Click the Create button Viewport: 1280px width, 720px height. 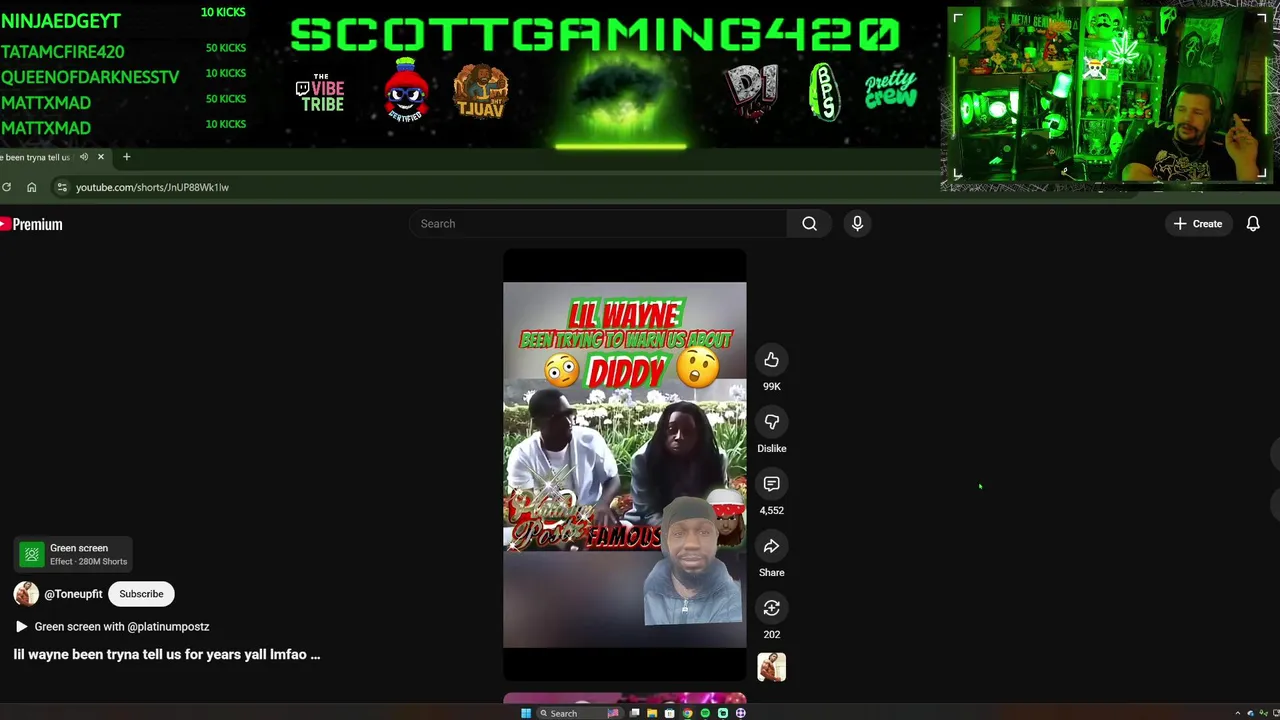pos(1198,224)
